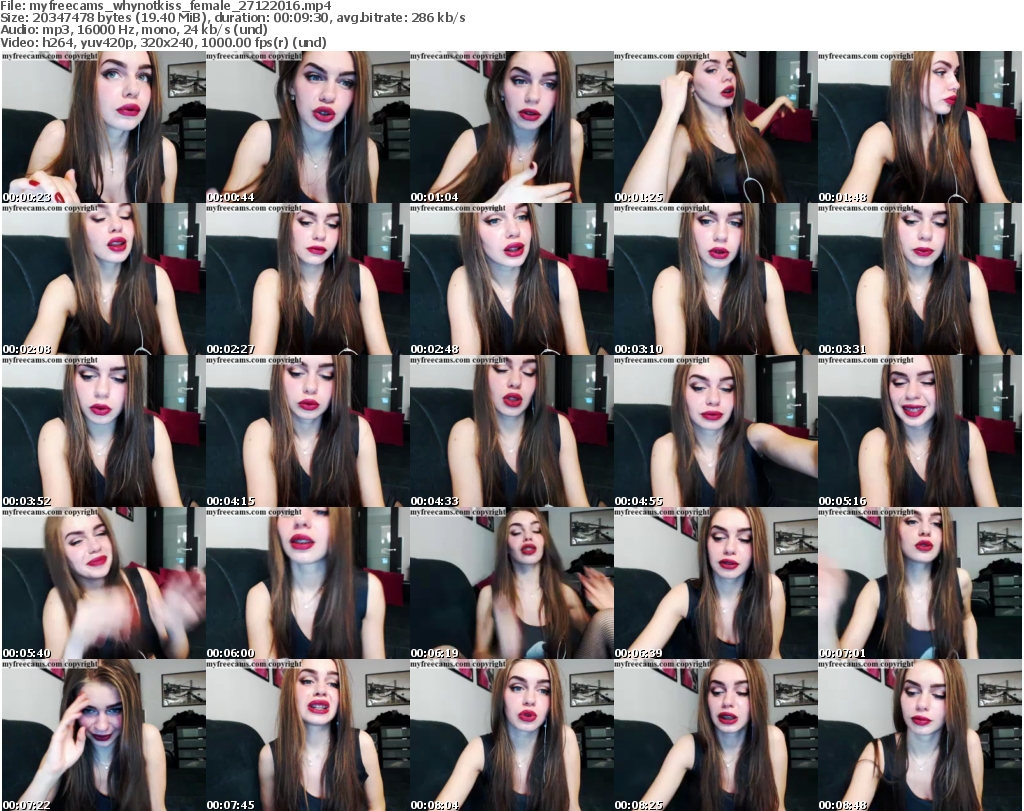
Task: Open the preview frame marked 00:04:15
Action: coord(308,431)
